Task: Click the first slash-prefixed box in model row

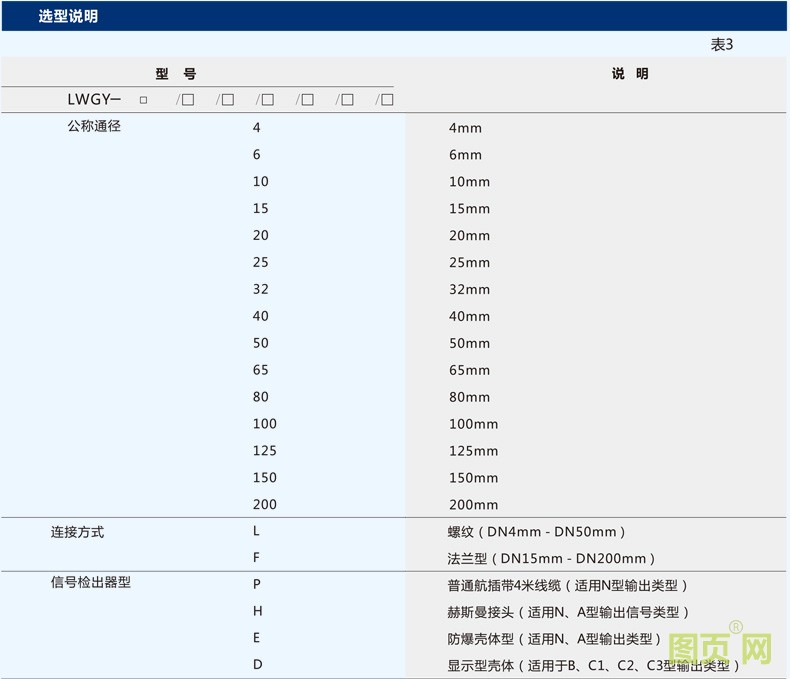Action: point(187,100)
